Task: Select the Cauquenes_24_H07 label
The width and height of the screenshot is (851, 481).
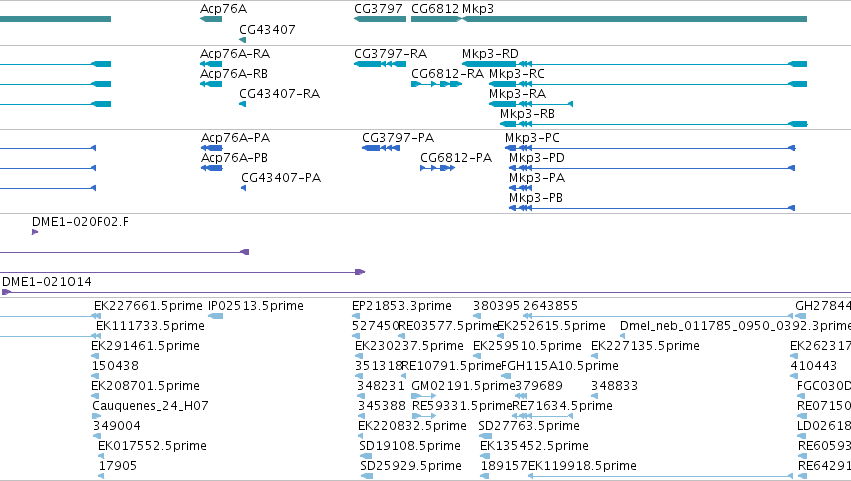Action: pos(150,407)
